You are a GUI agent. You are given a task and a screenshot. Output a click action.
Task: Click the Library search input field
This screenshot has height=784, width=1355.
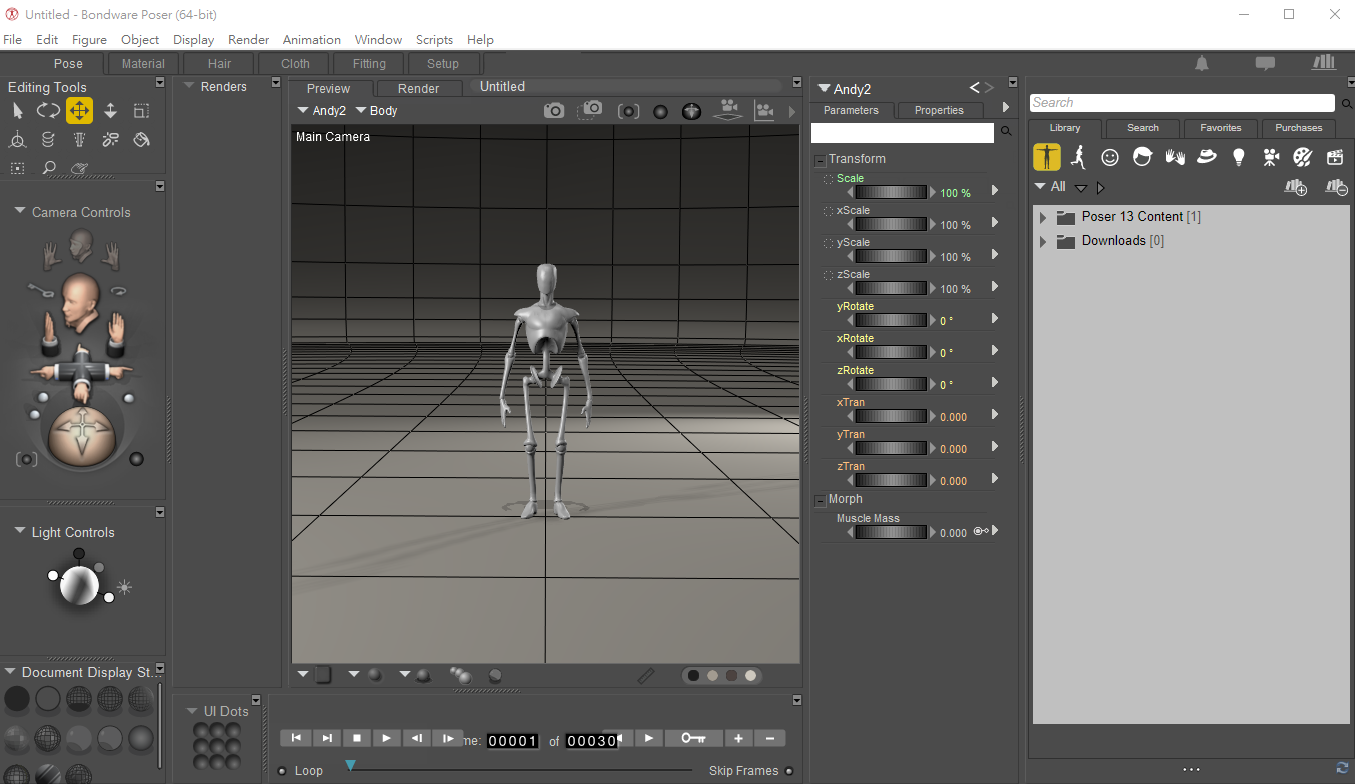point(1181,103)
